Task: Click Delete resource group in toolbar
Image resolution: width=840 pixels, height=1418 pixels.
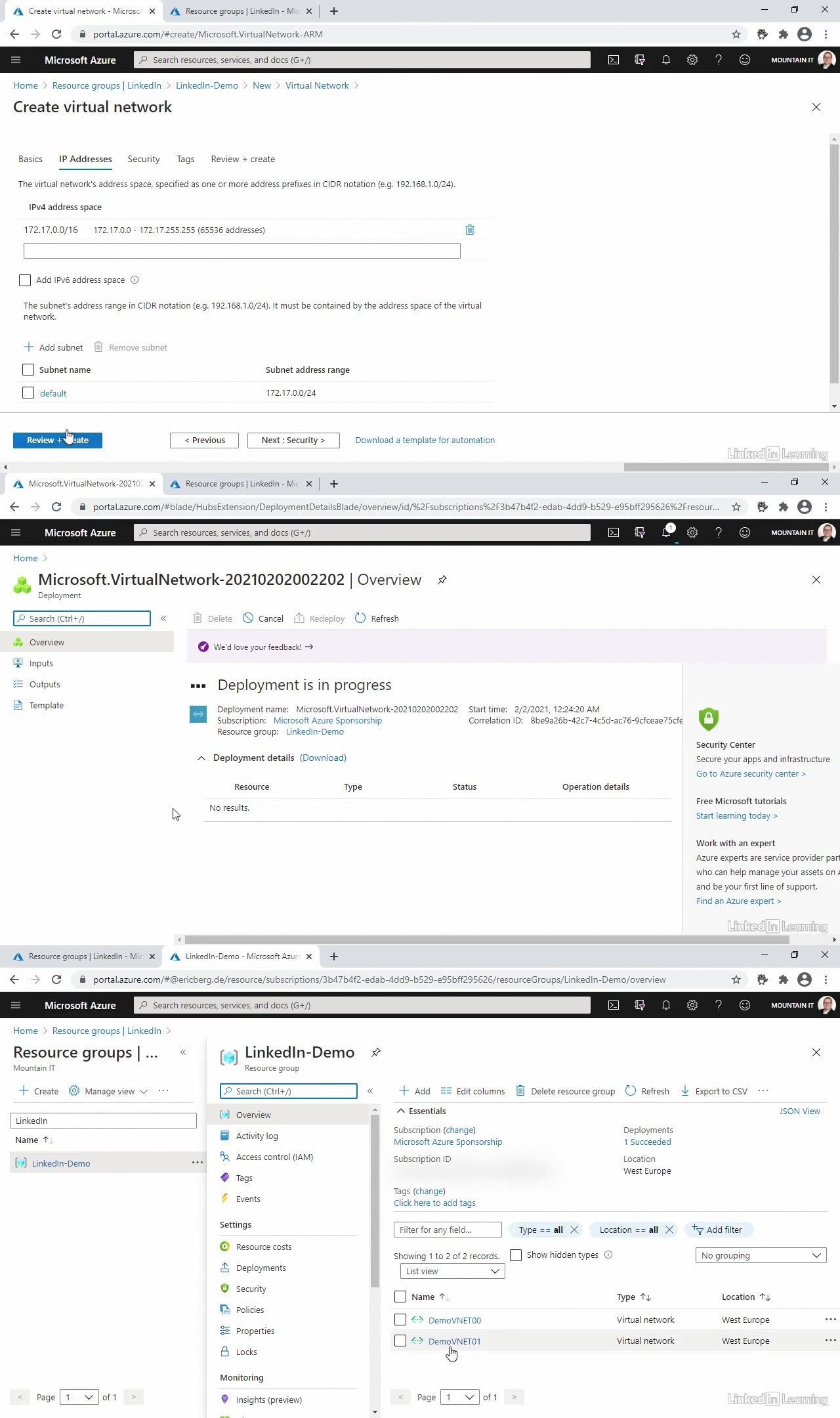Action: click(x=566, y=1091)
